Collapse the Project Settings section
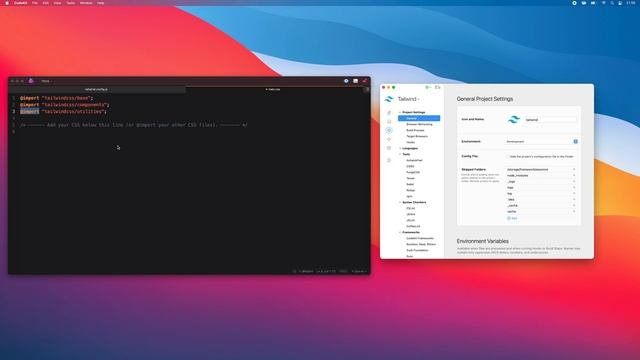The height and width of the screenshot is (360, 640). pos(400,112)
